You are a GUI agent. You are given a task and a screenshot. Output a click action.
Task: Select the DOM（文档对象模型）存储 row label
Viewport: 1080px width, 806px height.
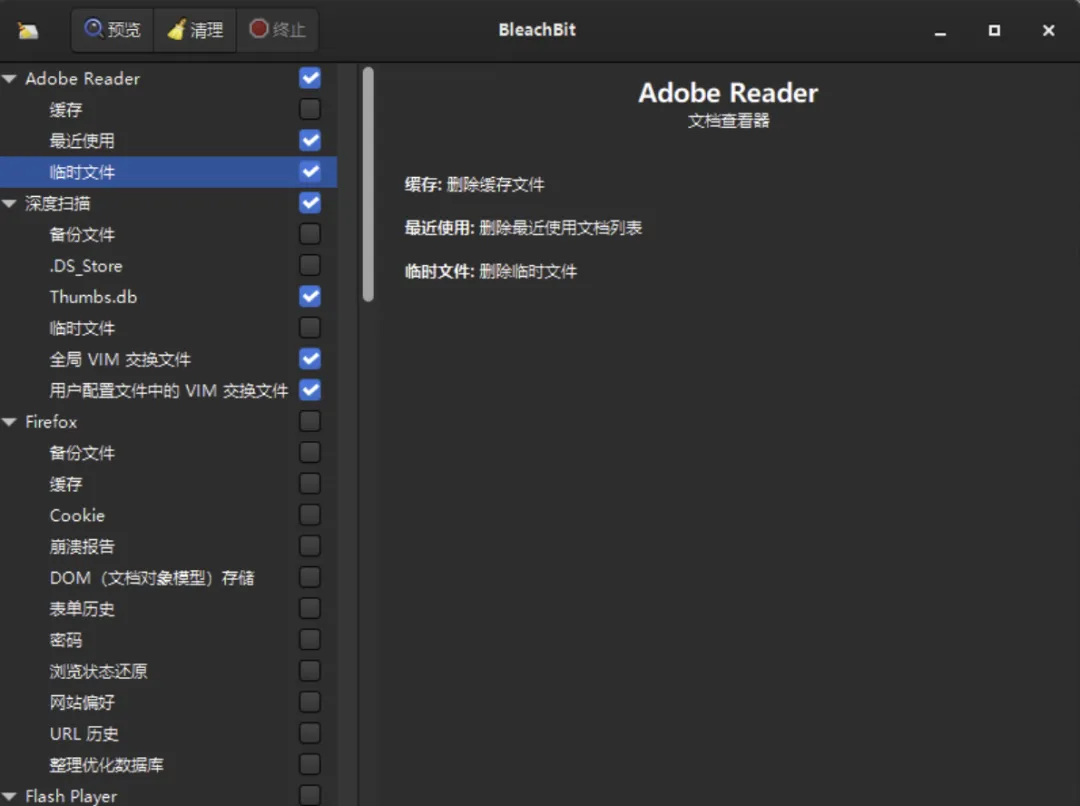[x=152, y=578]
